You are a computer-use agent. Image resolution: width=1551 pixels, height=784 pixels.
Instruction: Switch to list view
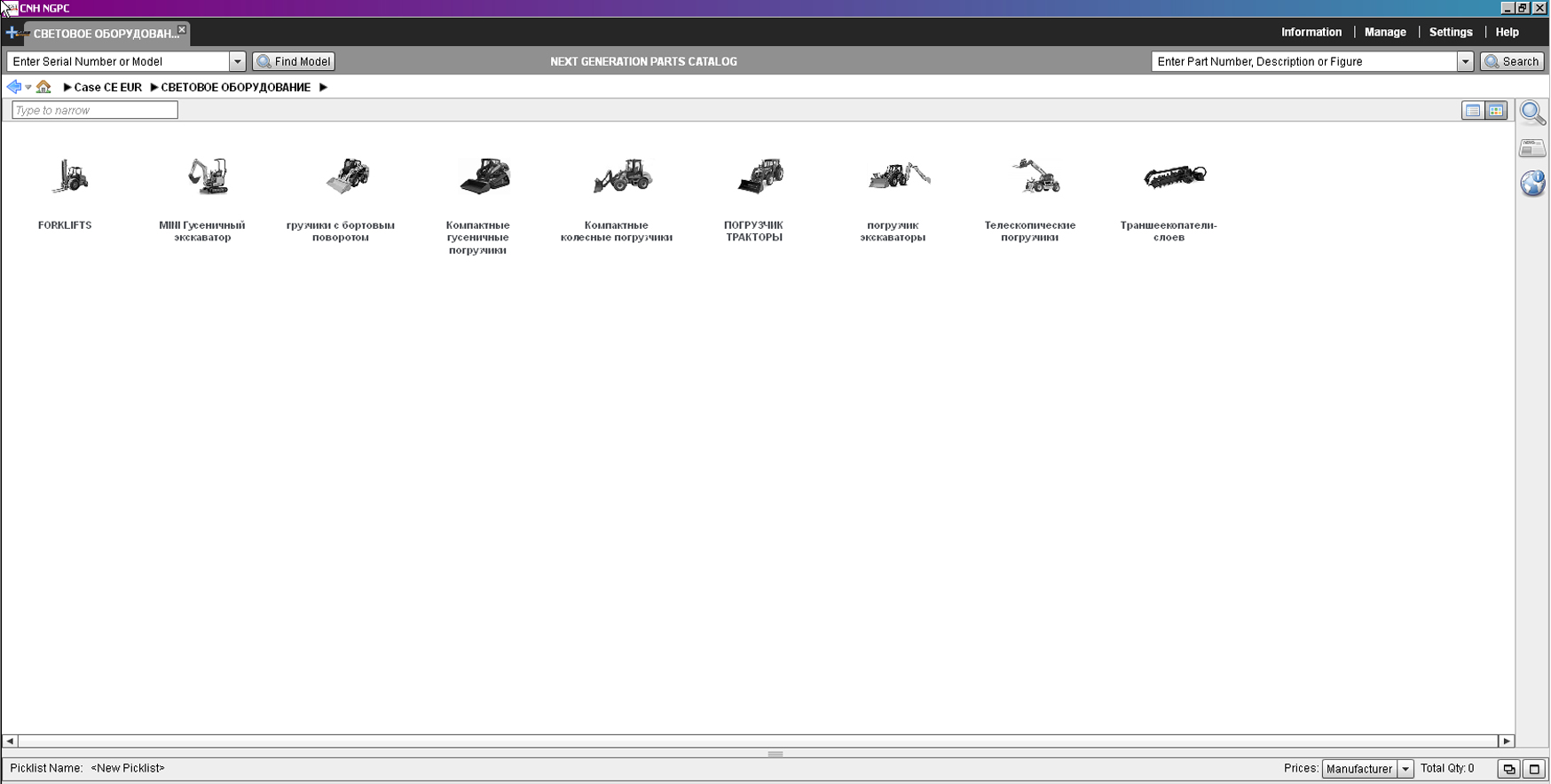point(1472,111)
